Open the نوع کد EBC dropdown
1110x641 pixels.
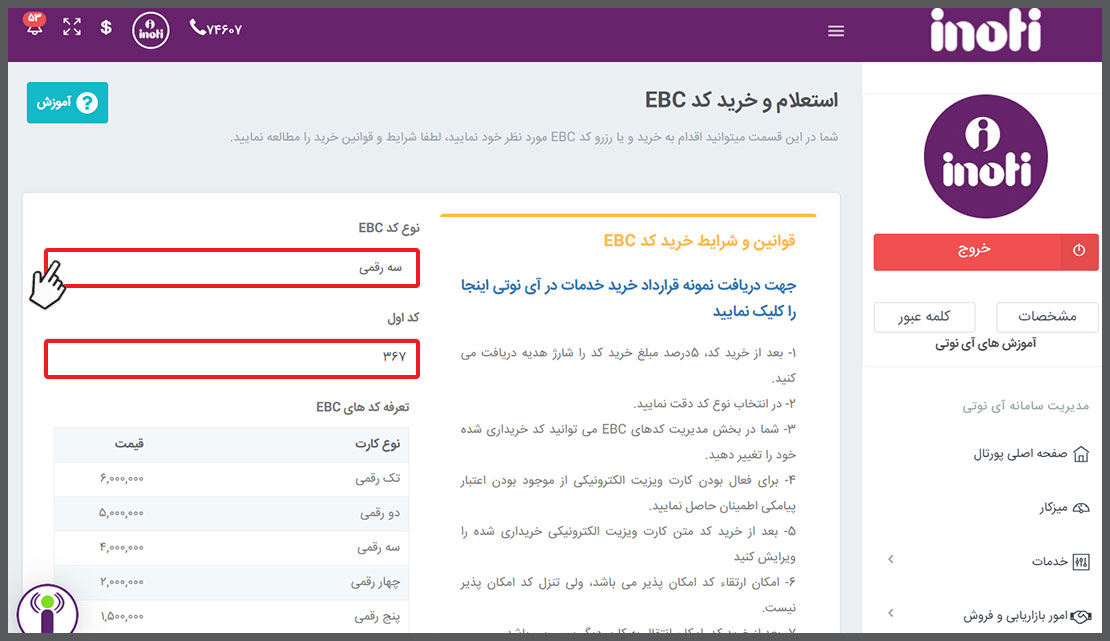pyautogui.click(x=232, y=268)
